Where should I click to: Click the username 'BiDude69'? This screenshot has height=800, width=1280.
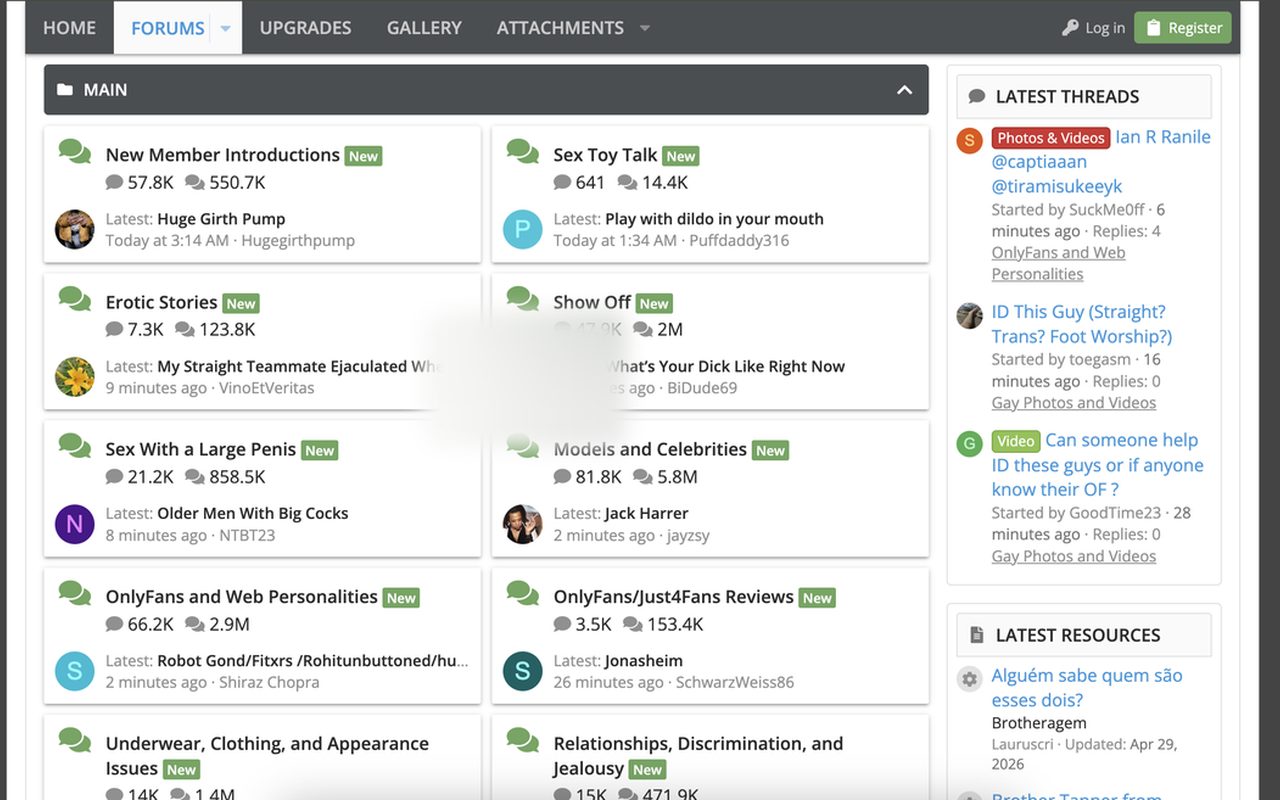click(x=702, y=388)
